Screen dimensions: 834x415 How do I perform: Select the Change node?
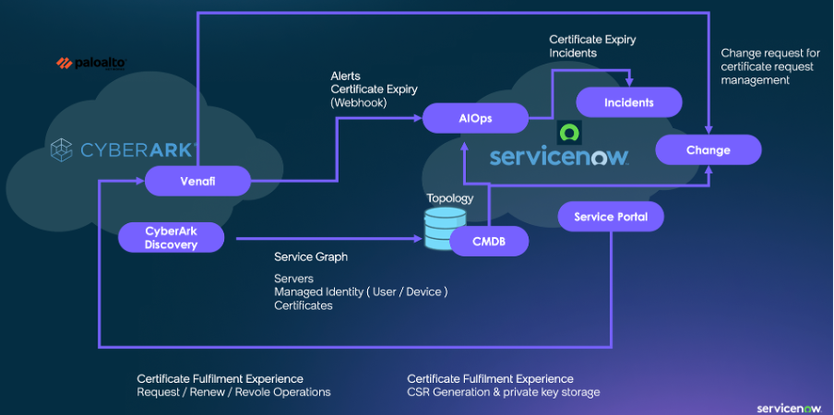708,150
